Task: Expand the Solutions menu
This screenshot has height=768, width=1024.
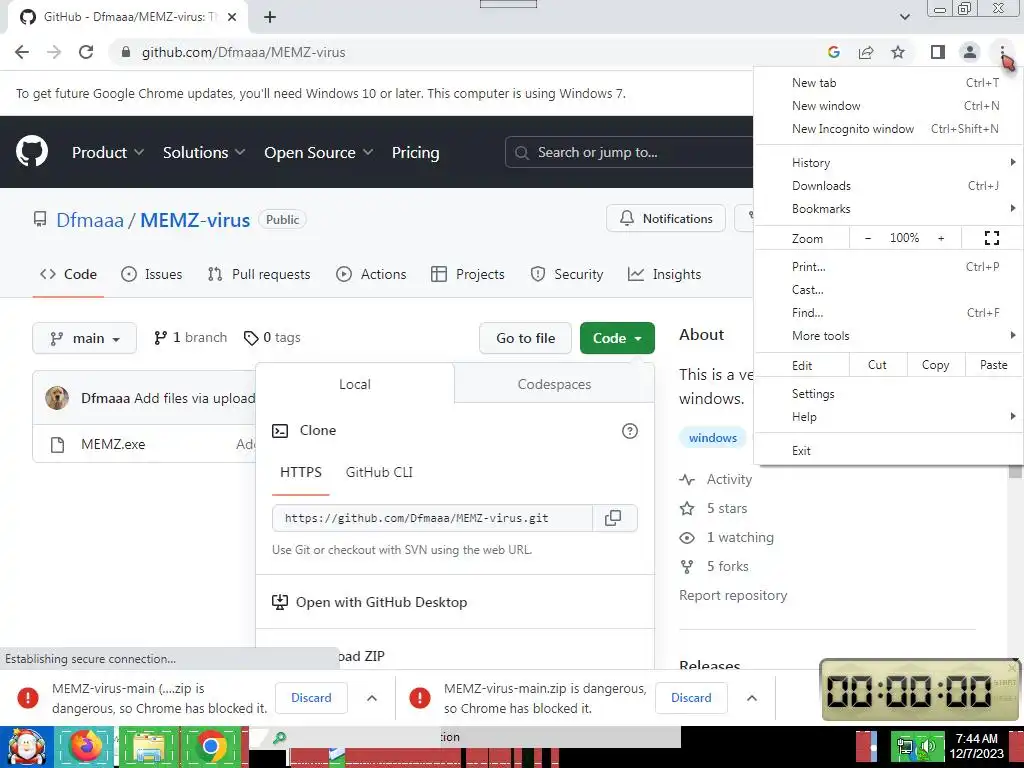Action: pos(204,152)
